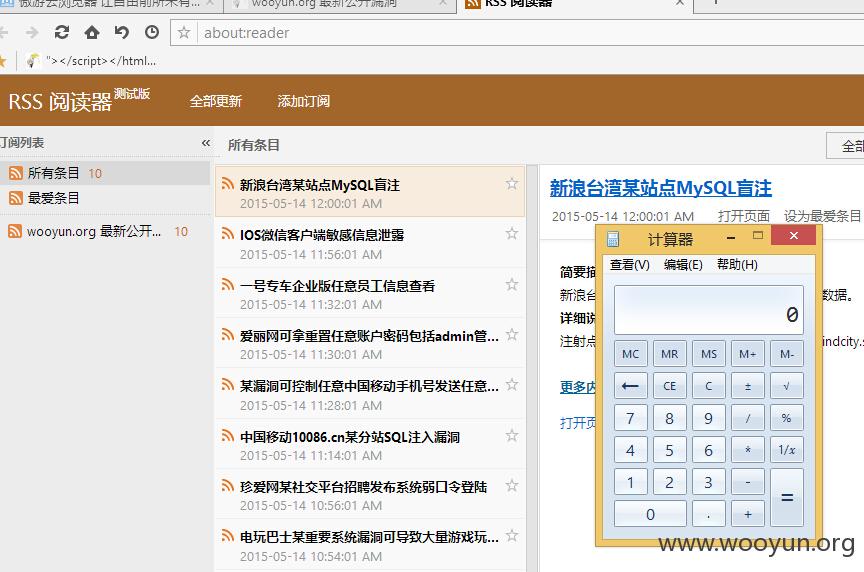Click the Calculator M+ key

(748, 354)
